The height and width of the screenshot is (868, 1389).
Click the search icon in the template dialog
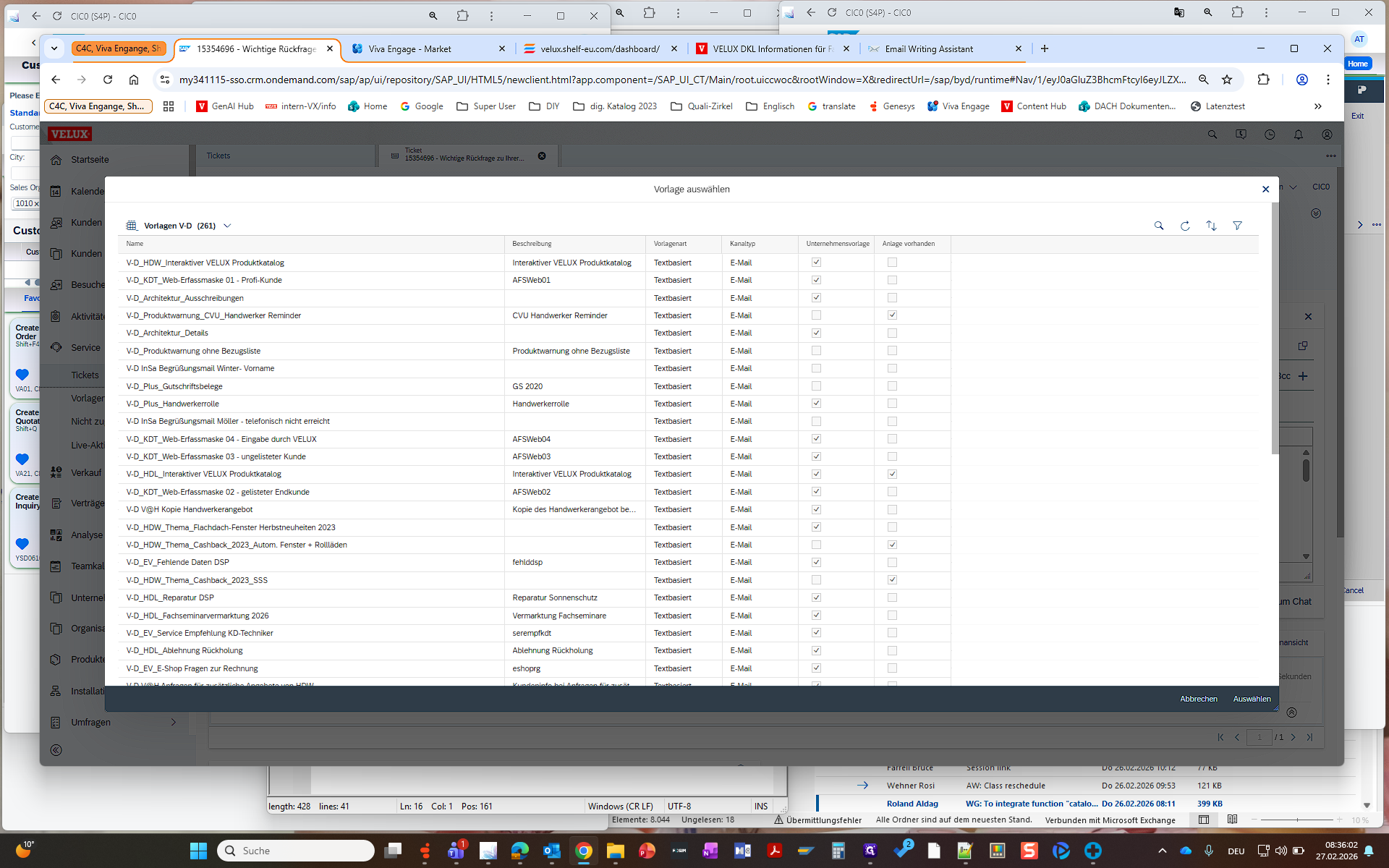point(1159,226)
